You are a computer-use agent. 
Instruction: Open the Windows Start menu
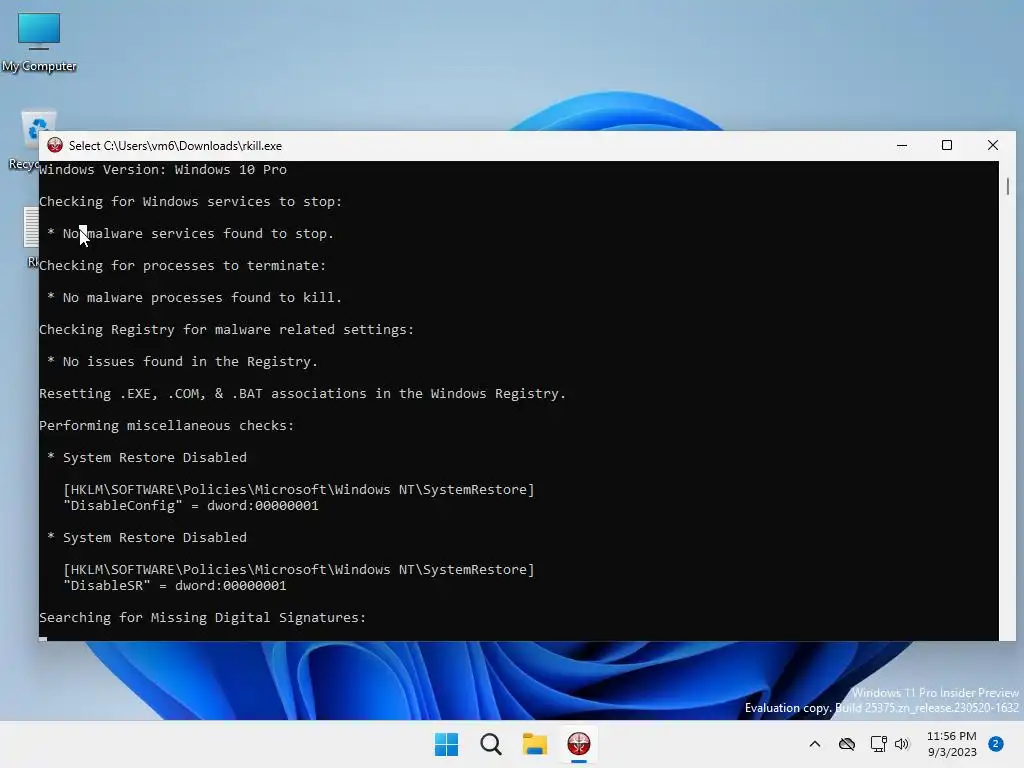coord(447,744)
